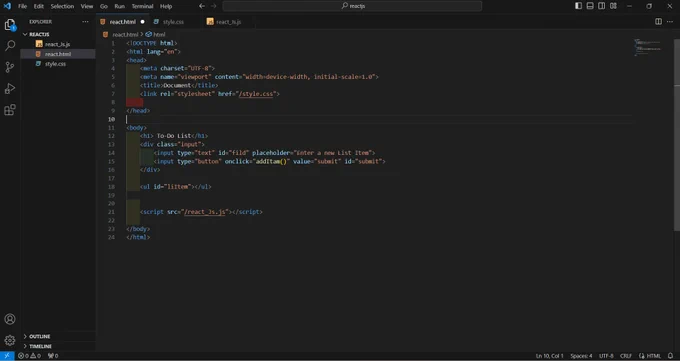This screenshot has width=680, height=361.
Task: Toggle Primary Side Bar visibility
Action: [579, 6]
